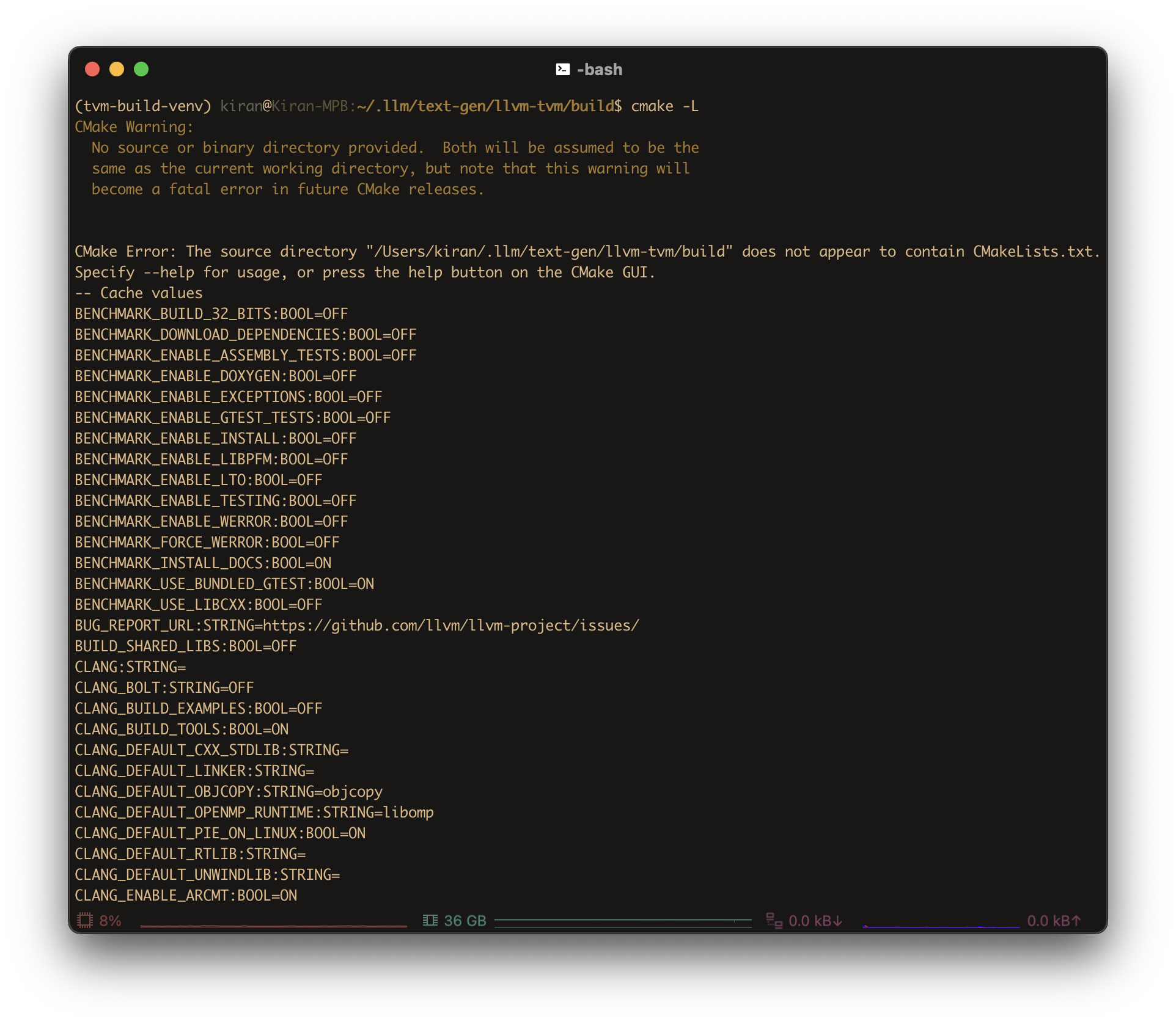Click the red close window button
This screenshot has height=1024, width=1176.
[x=92, y=69]
